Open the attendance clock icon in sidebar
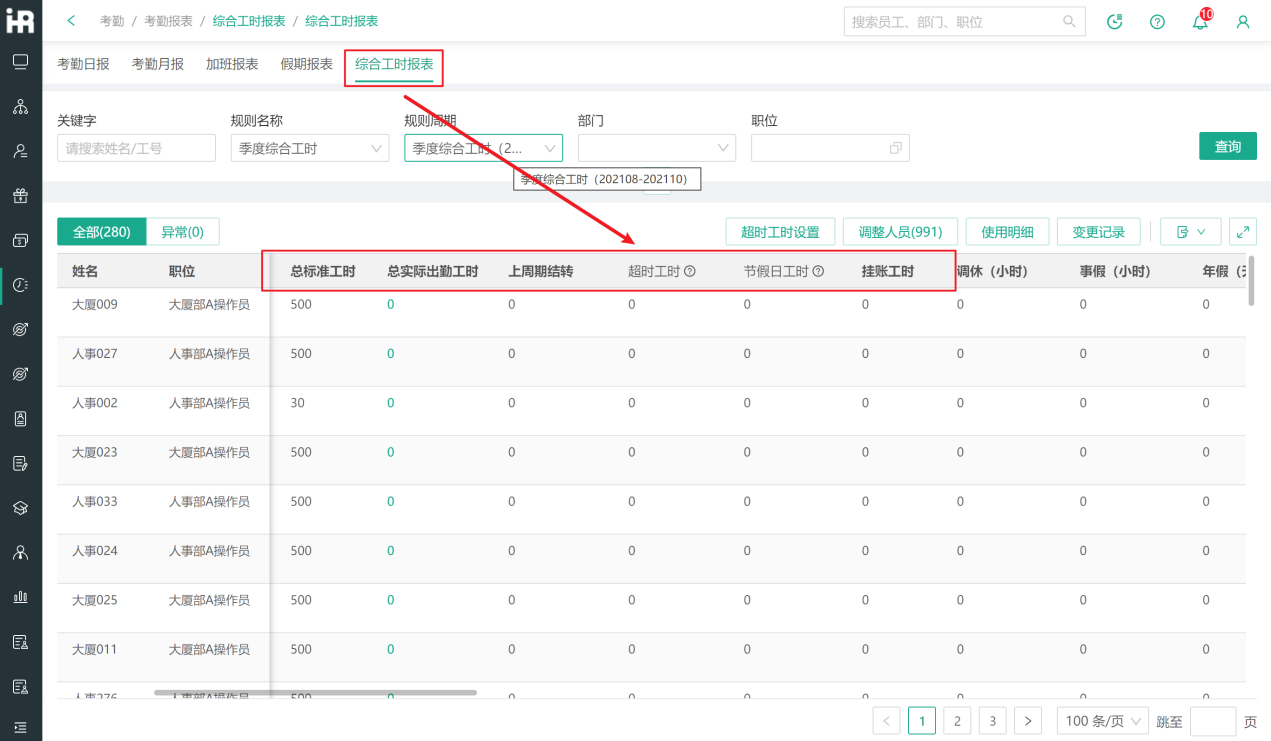This screenshot has width=1271, height=741. click(20, 285)
